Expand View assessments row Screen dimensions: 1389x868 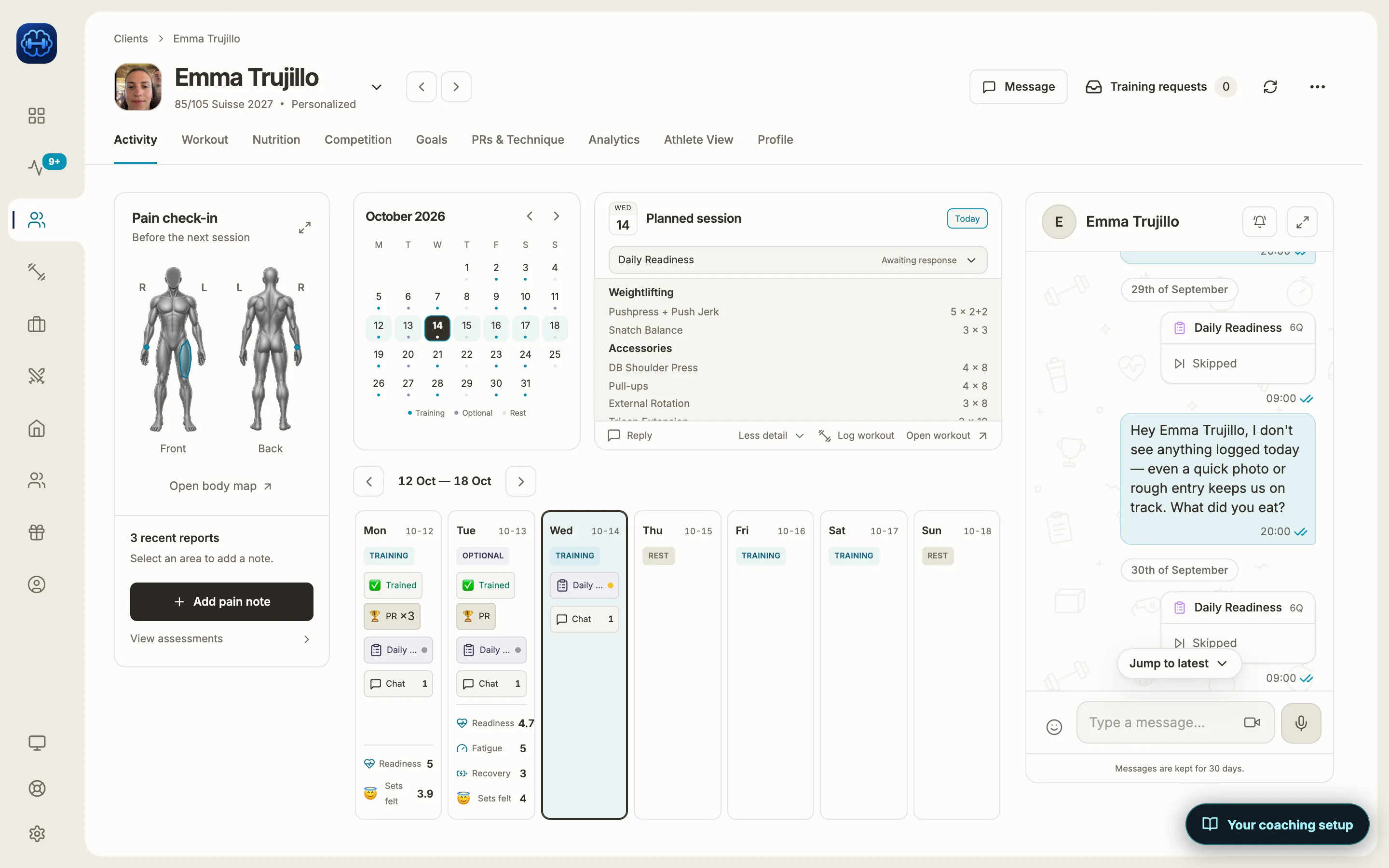(x=221, y=638)
